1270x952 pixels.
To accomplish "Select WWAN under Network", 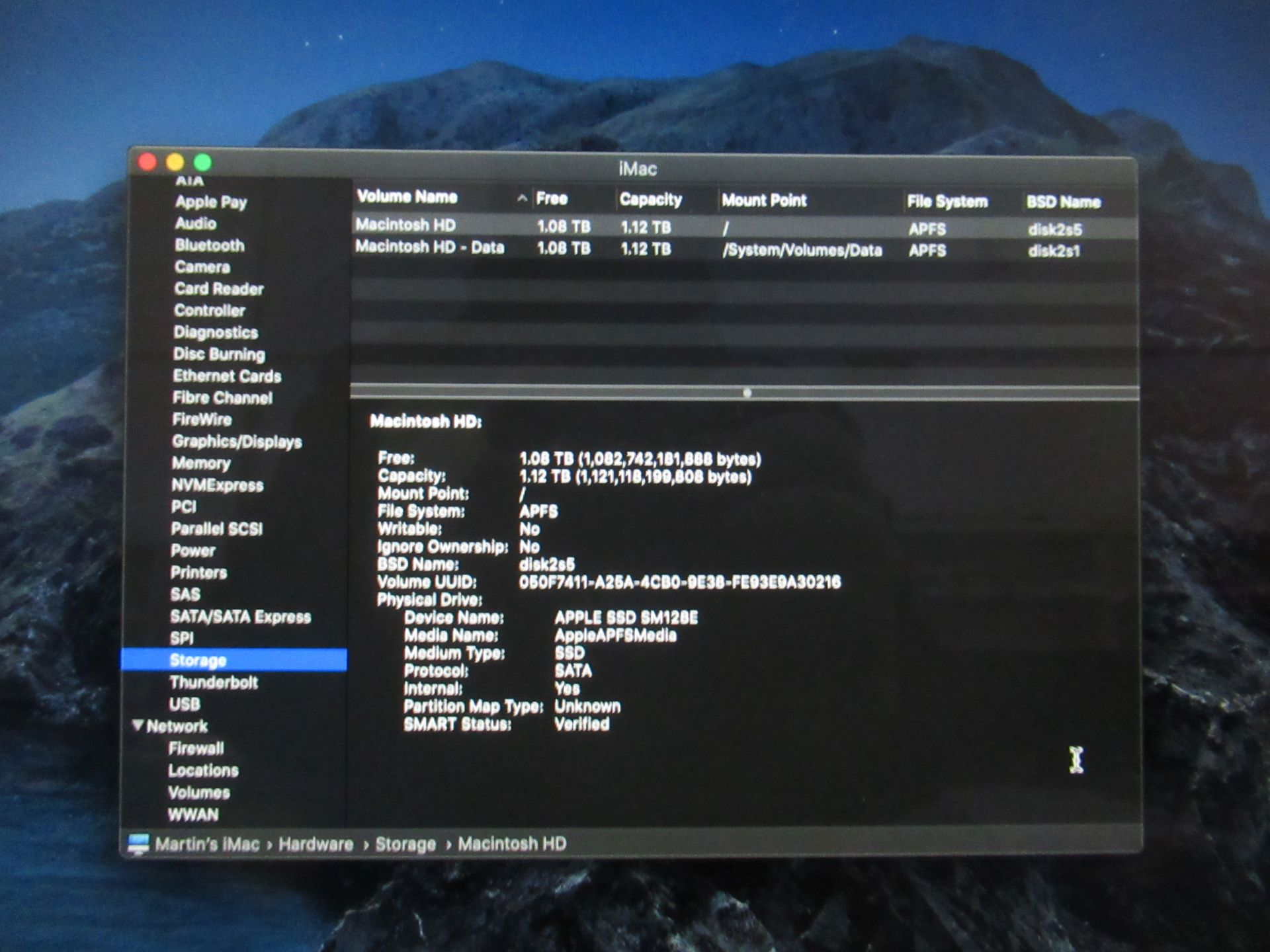I will point(193,814).
